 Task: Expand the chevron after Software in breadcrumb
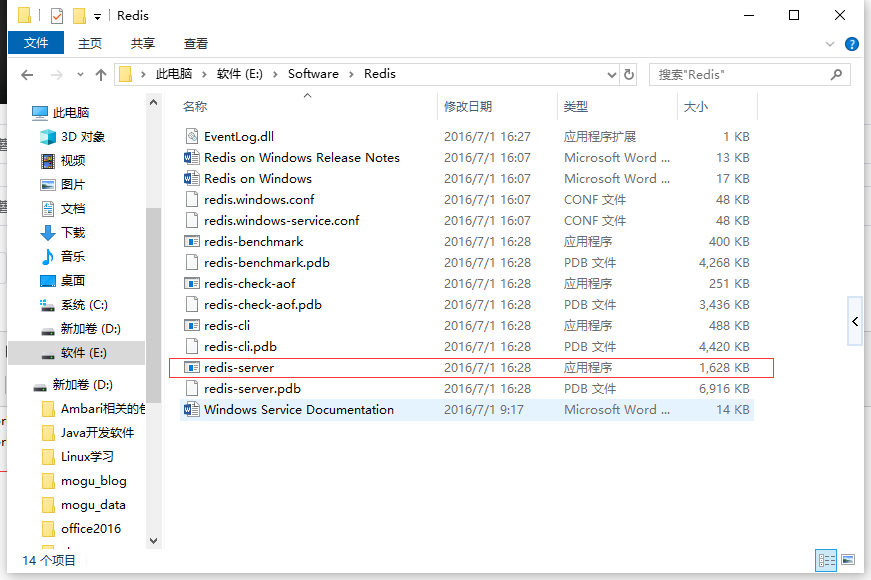click(x=352, y=74)
